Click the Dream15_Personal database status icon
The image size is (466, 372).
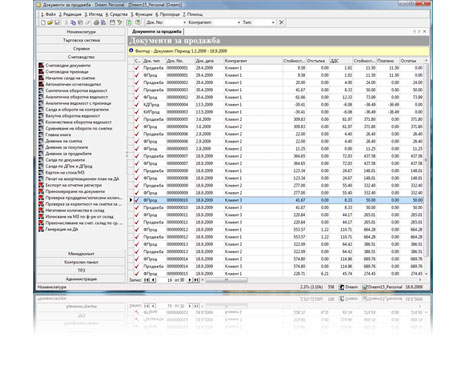click(x=364, y=287)
